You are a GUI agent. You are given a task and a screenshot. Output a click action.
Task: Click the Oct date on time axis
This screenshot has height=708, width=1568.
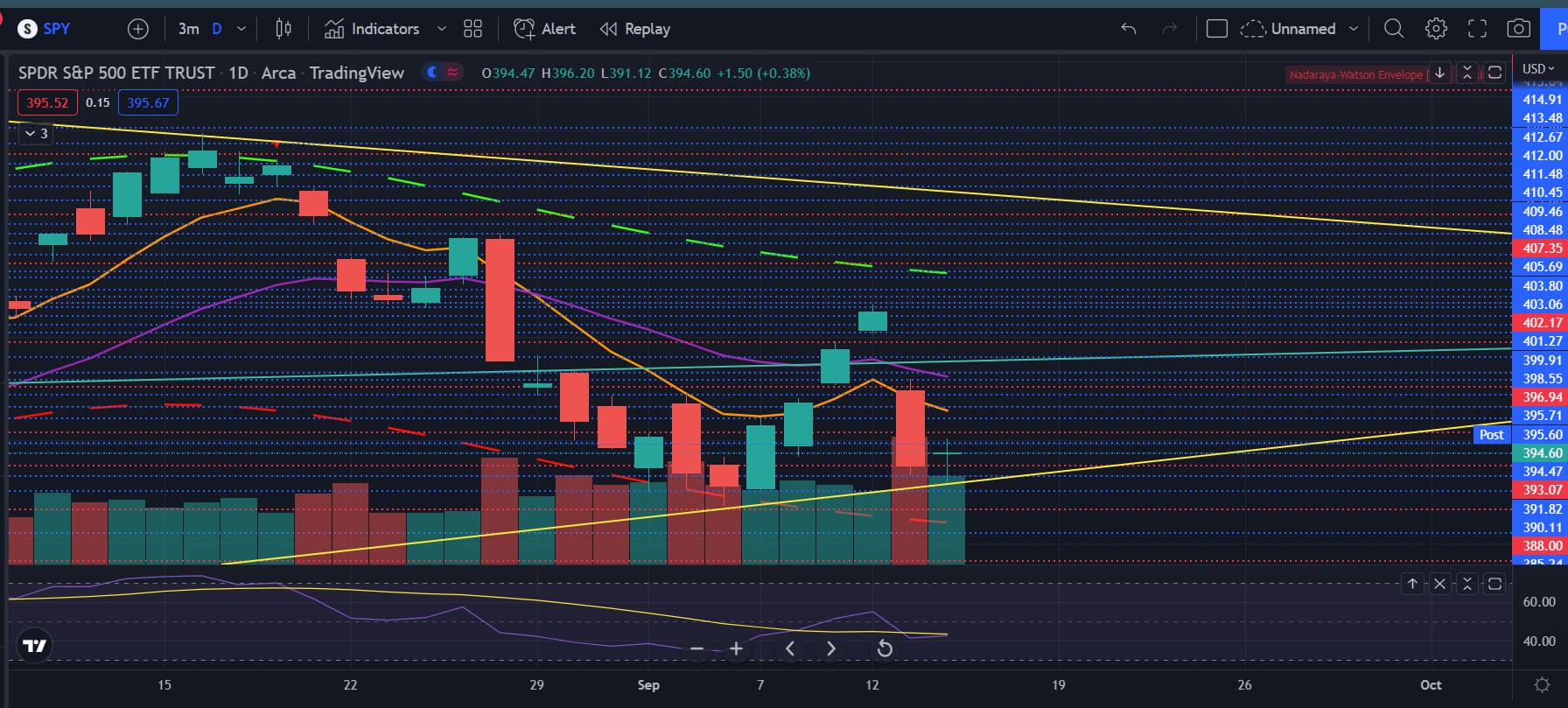click(1431, 685)
